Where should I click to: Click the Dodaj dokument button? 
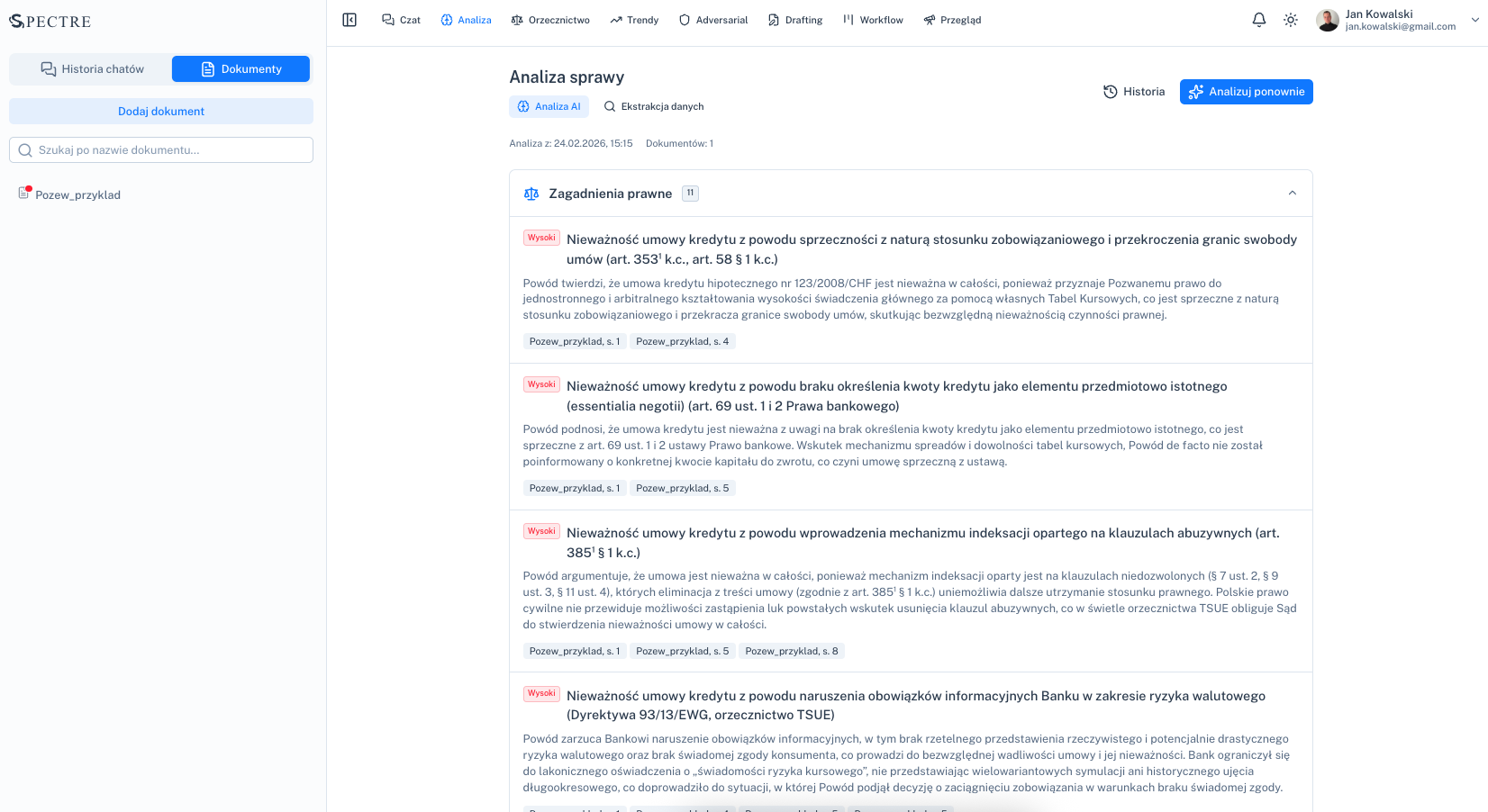(x=160, y=111)
